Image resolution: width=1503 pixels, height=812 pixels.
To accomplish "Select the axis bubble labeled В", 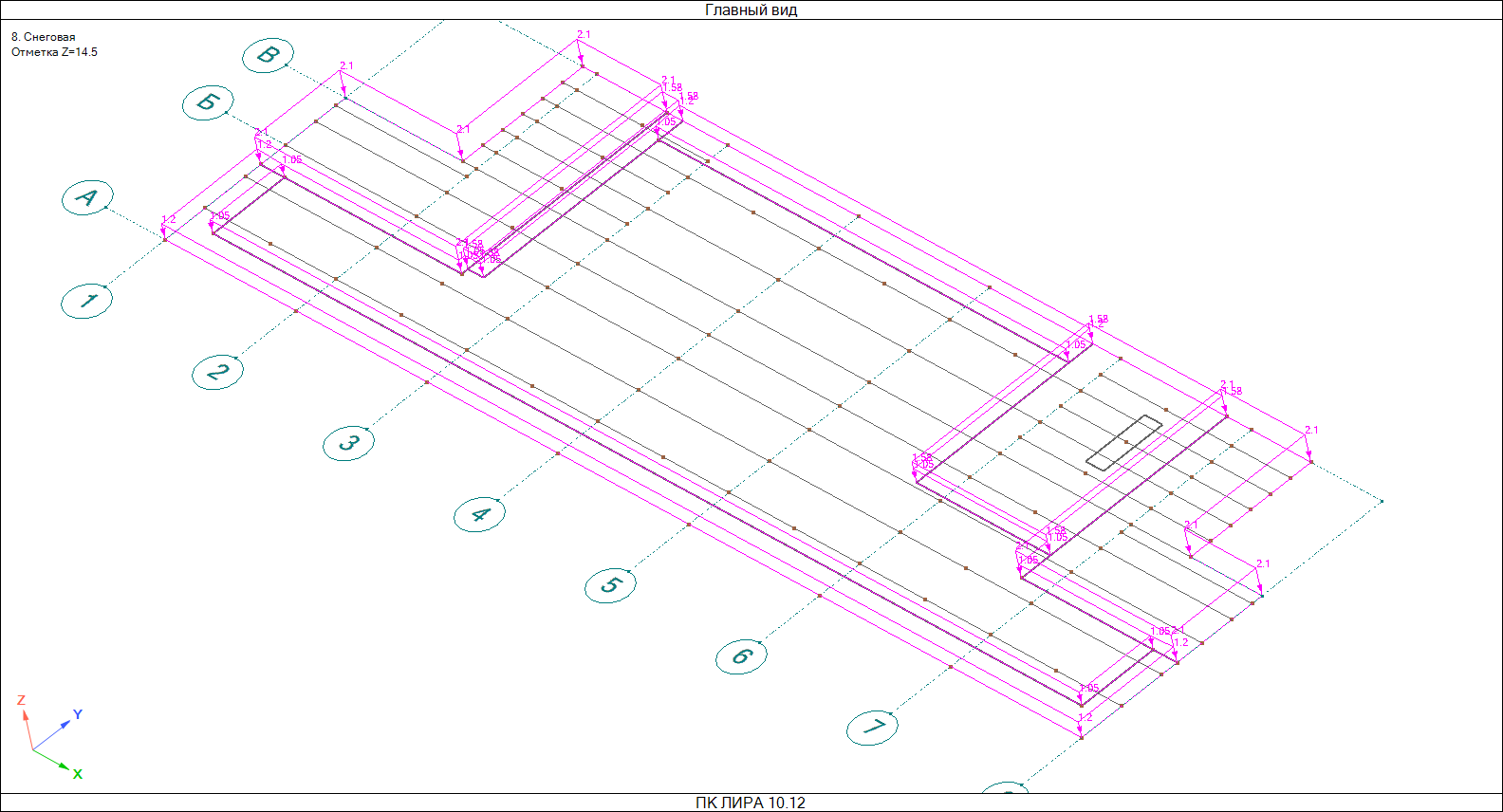I will coord(269,56).
